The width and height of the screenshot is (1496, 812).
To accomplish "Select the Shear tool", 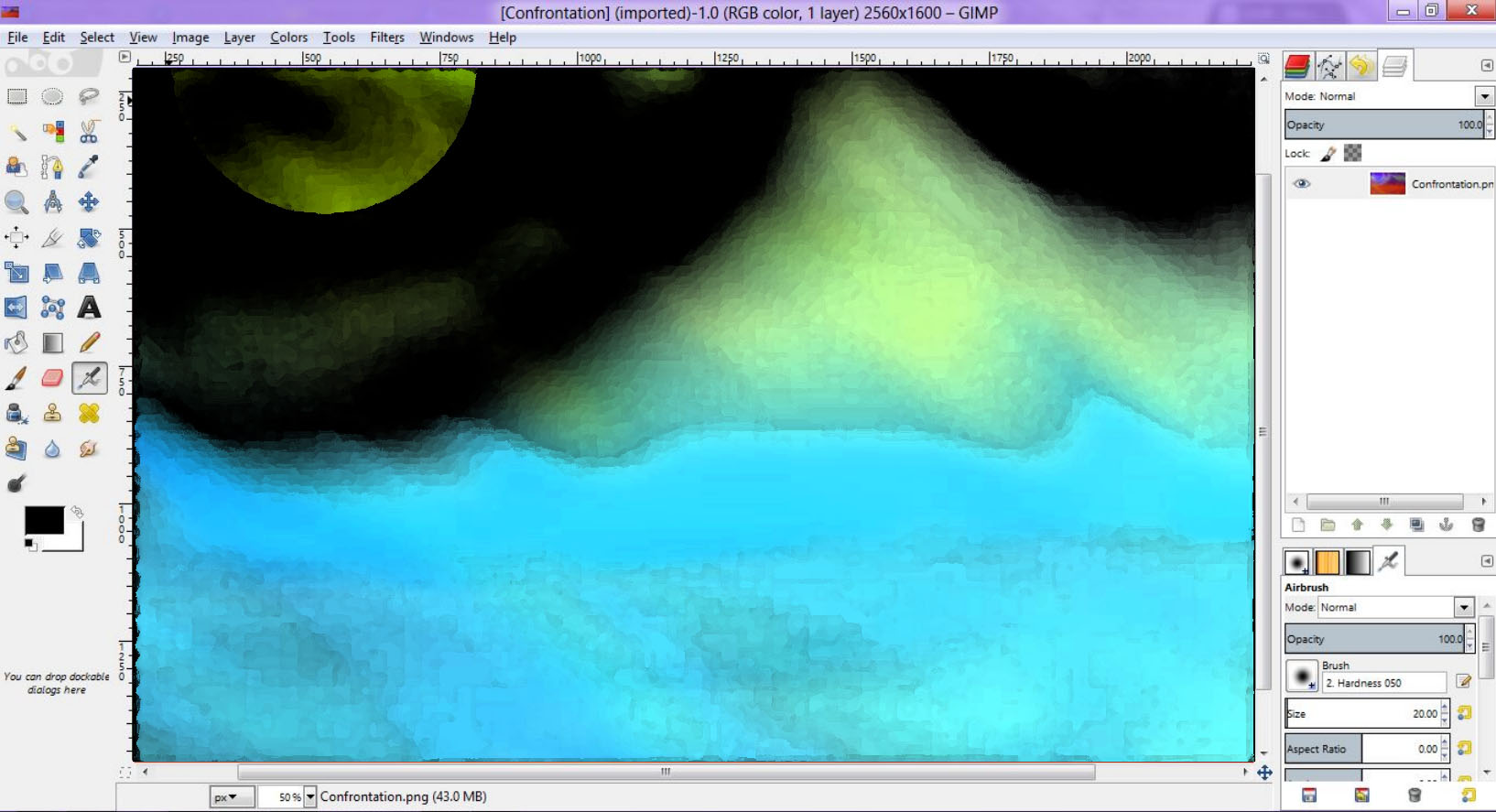I will (52, 273).
